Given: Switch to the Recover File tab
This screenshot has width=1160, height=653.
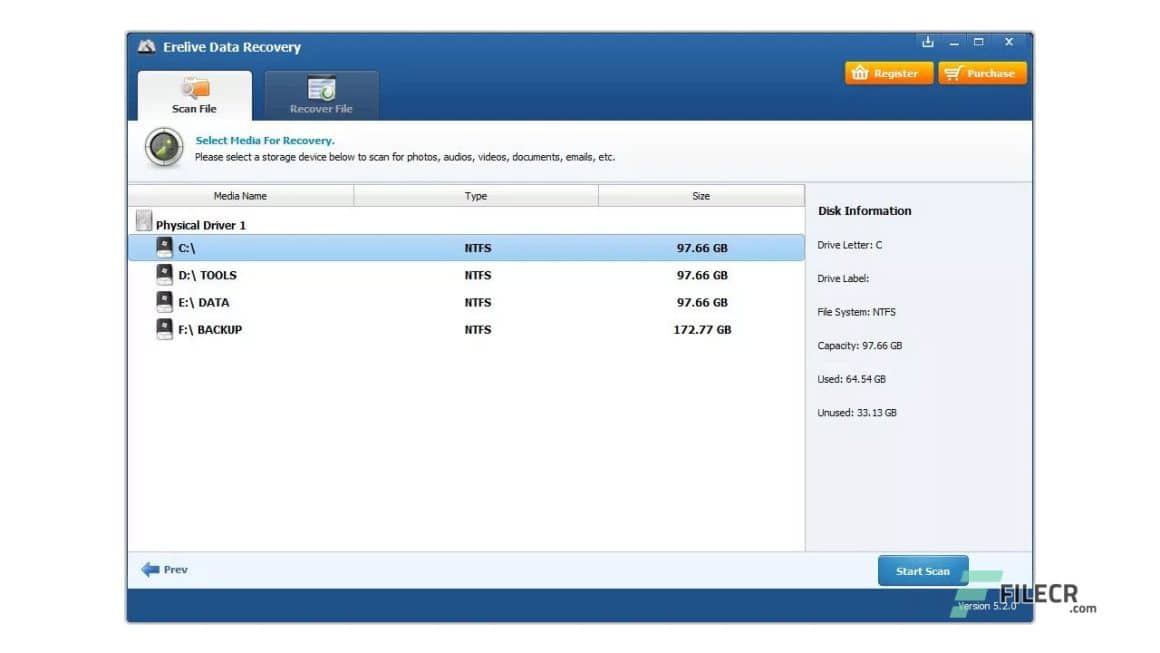Looking at the screenshot, I should pyautogui.click(x=321, y=95).
